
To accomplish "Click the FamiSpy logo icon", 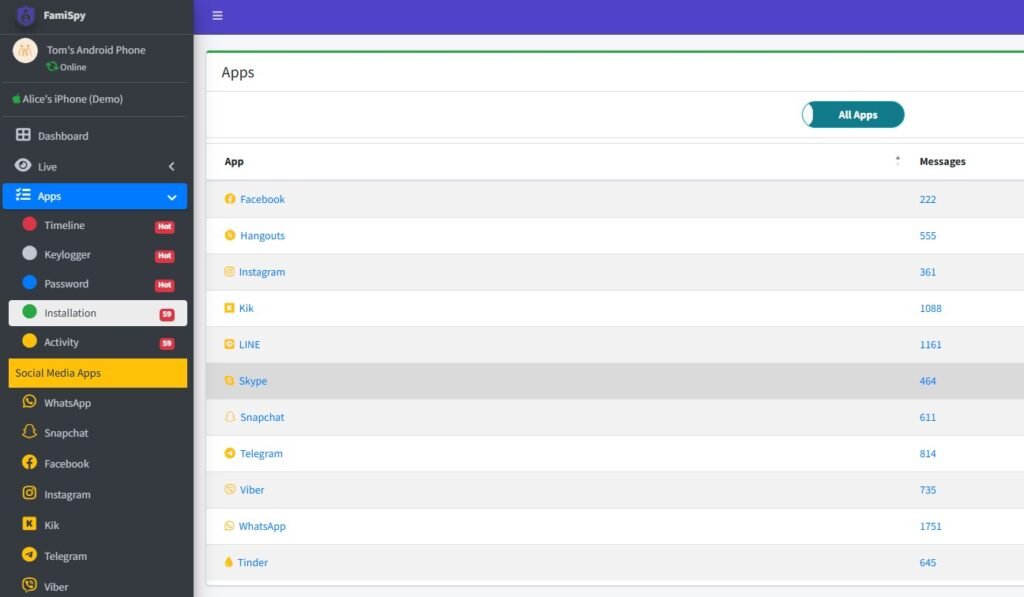I will point(25,15).
